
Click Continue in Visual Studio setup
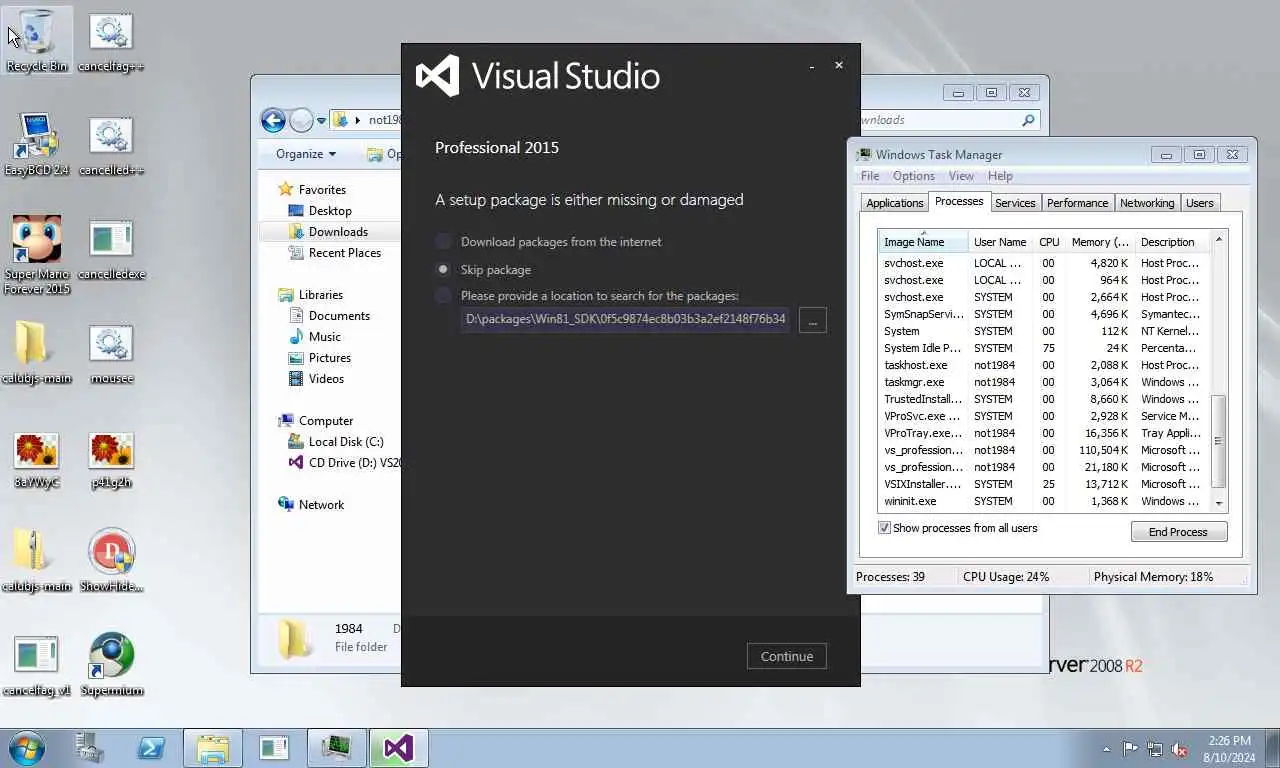click(787, 656)
